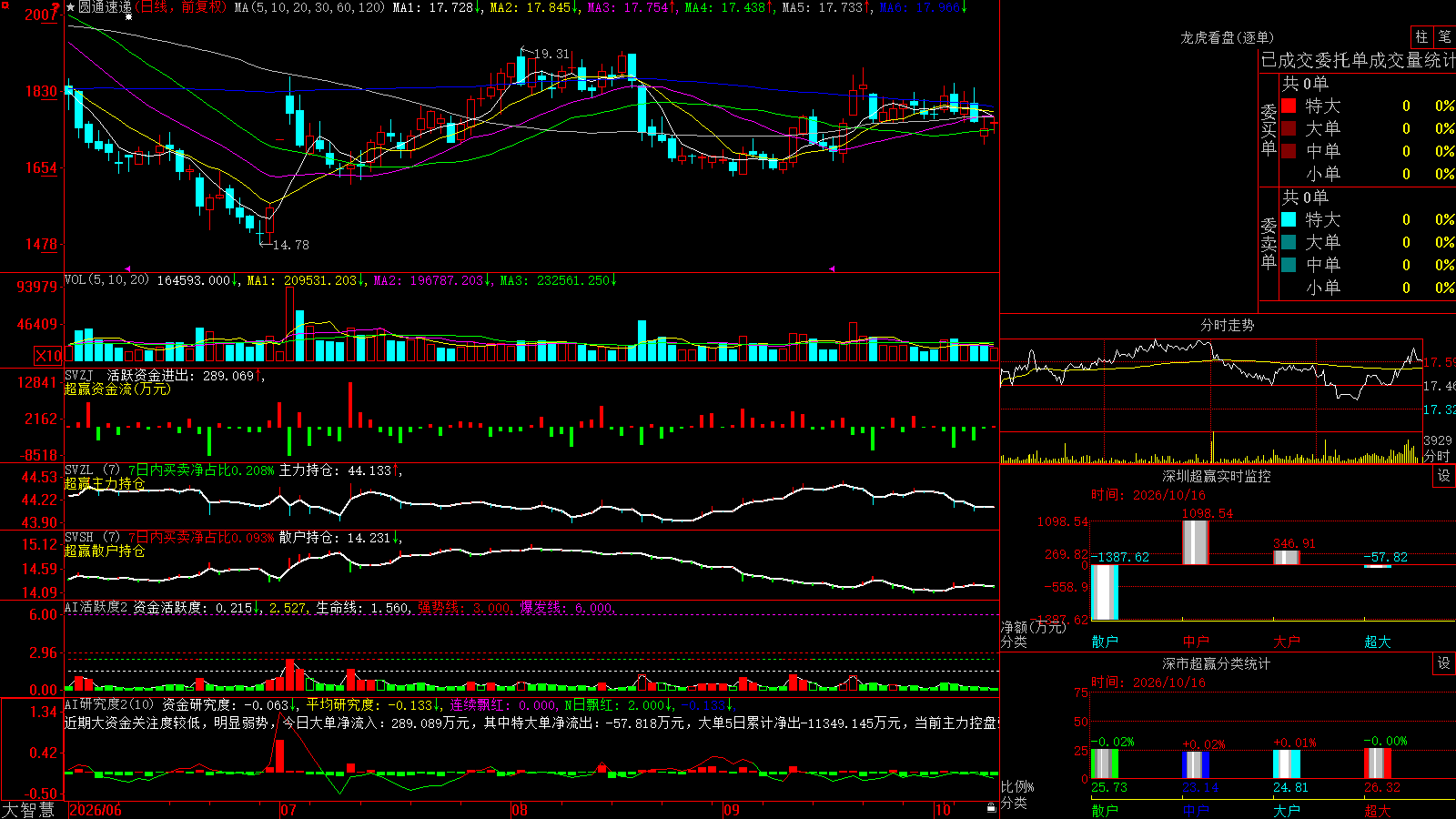Click the 19.31 high price annotation
This screenshot has height=819, width=1456.
pyautogui.click(x=551, y=54)
